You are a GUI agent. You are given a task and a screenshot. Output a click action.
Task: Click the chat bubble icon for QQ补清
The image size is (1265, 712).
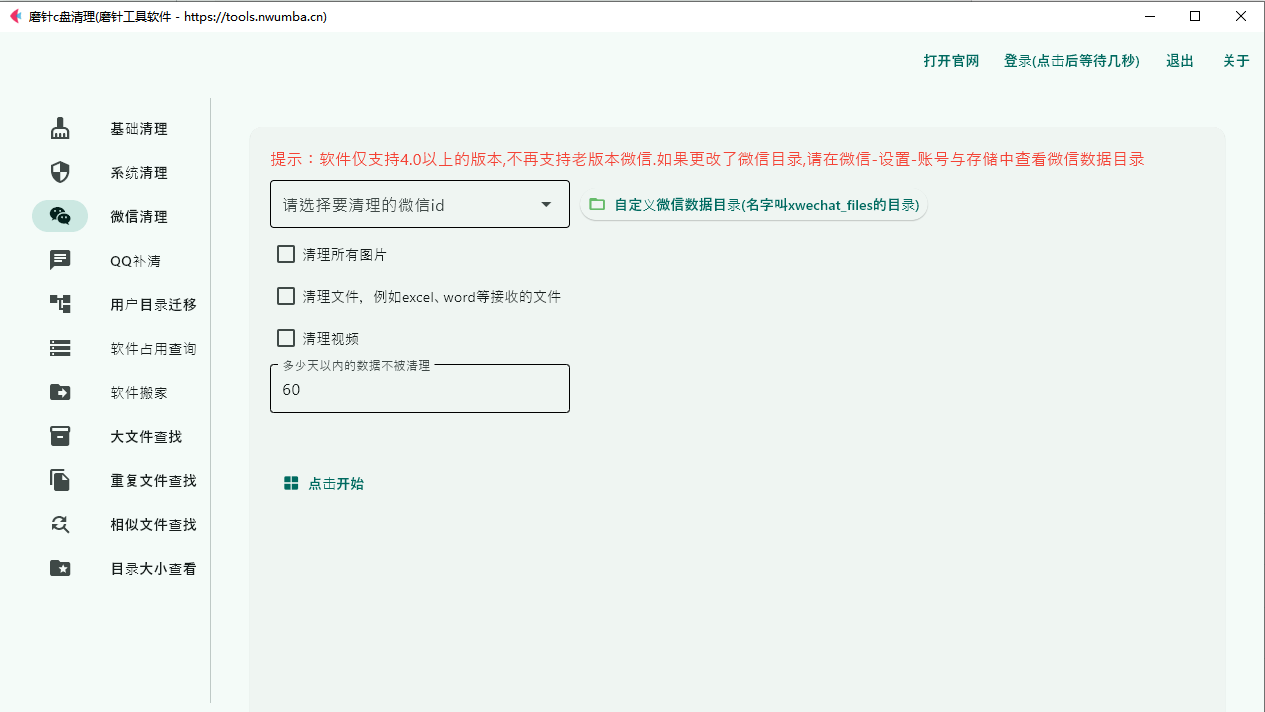(x=60, y=261)
